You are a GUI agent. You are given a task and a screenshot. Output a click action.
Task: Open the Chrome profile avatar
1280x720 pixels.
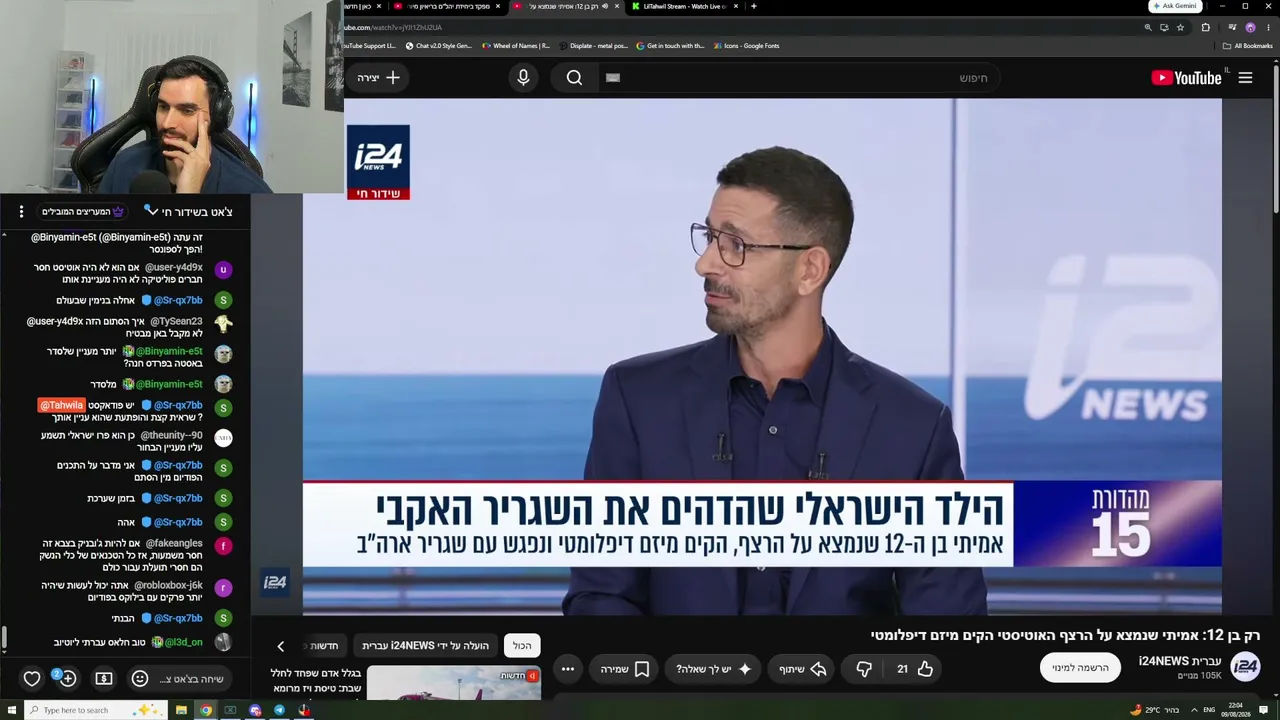1250,28
